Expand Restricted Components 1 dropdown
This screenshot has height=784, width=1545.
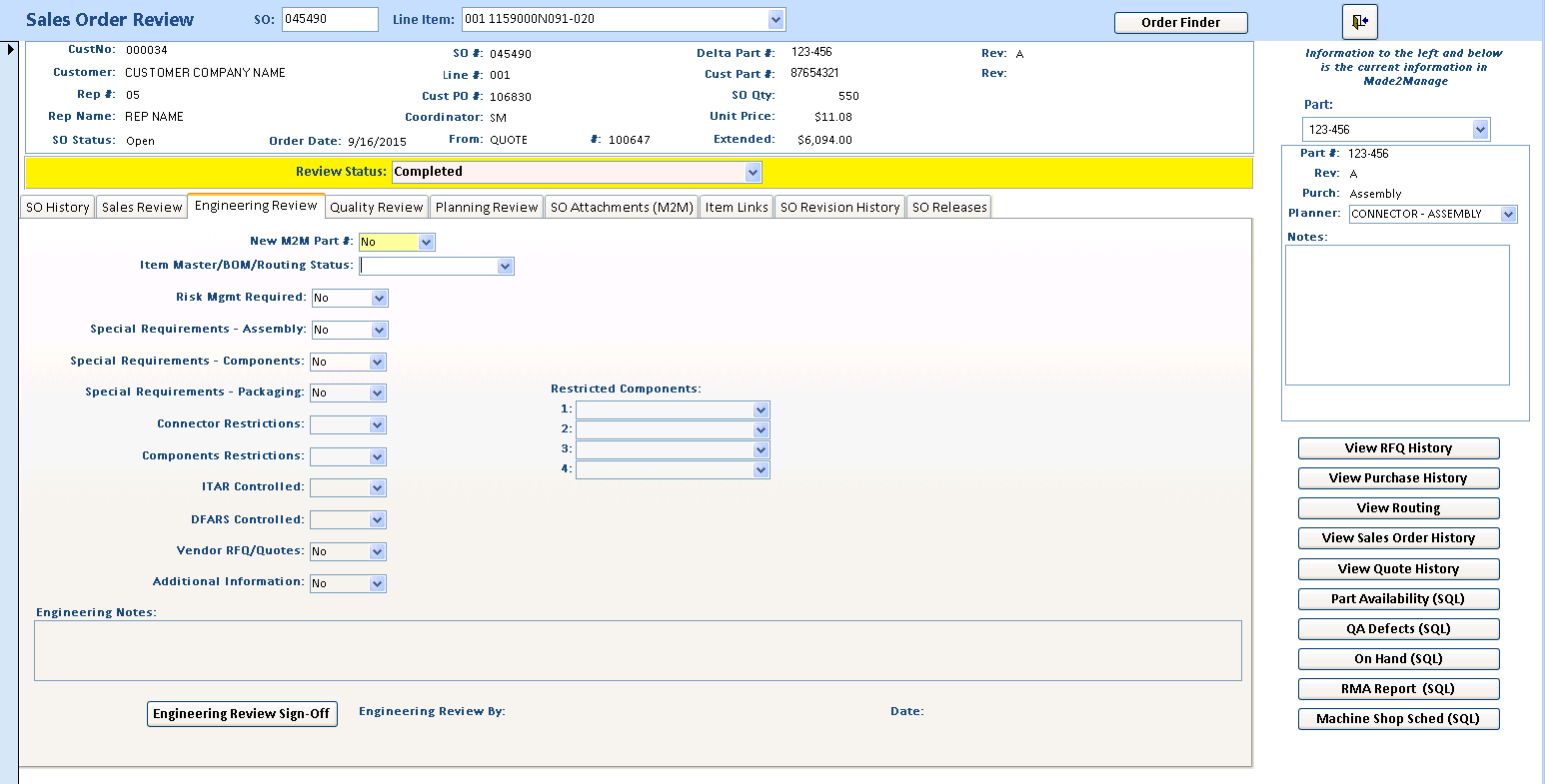[x=762, y=409]
